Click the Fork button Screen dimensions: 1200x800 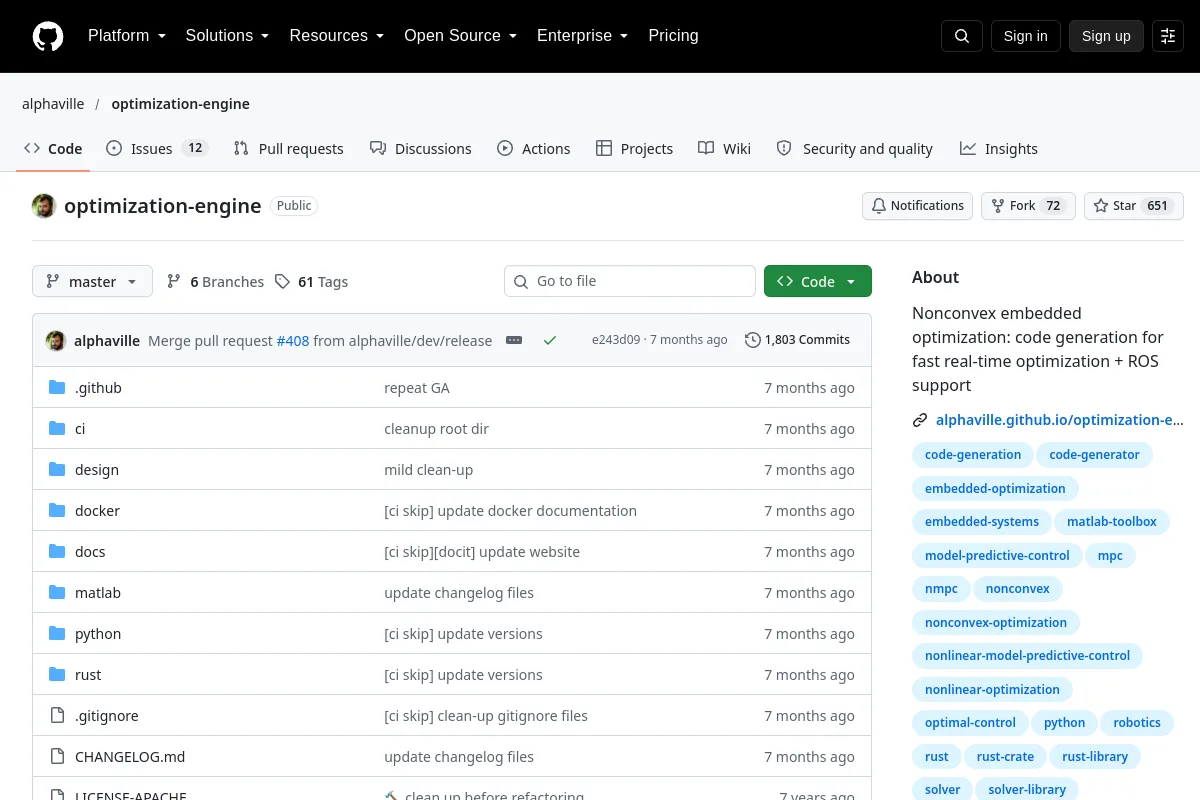pyautogui.click(x=1028, y=206)
